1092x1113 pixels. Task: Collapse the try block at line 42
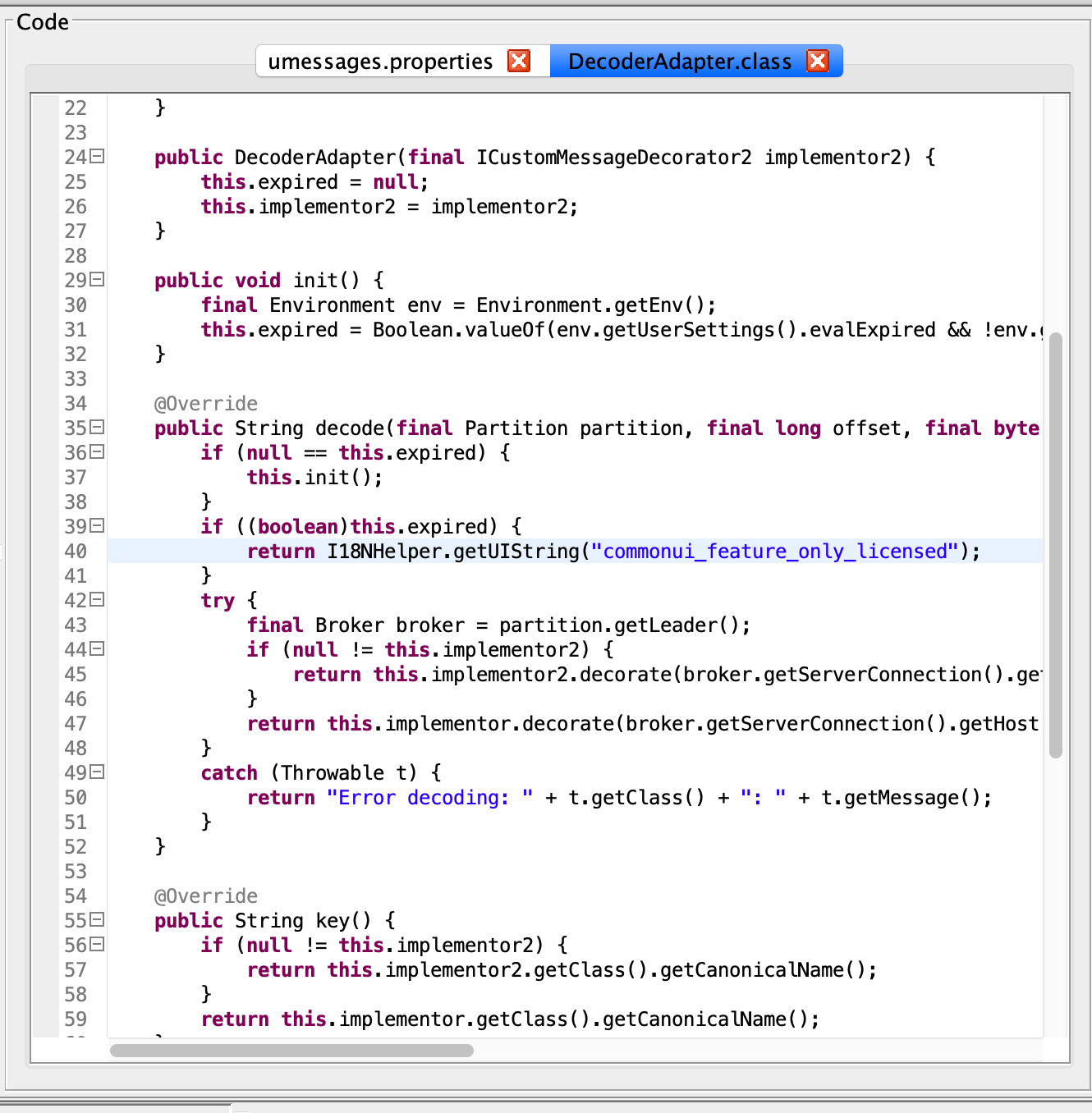coord(98,600)
